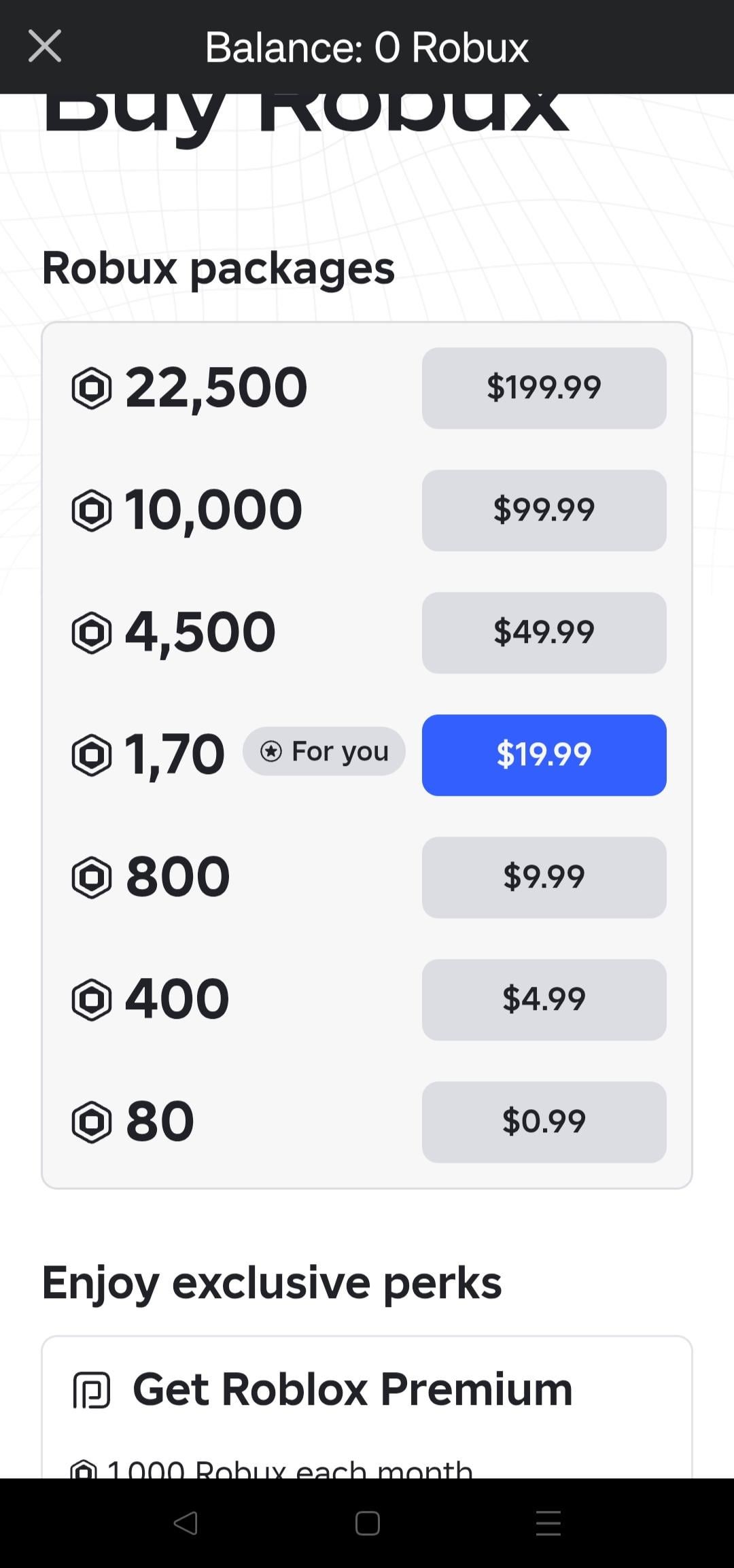Open the Android recent apps menu
This screenshot has height=1568, width=734.
[x=548, y=1523]
